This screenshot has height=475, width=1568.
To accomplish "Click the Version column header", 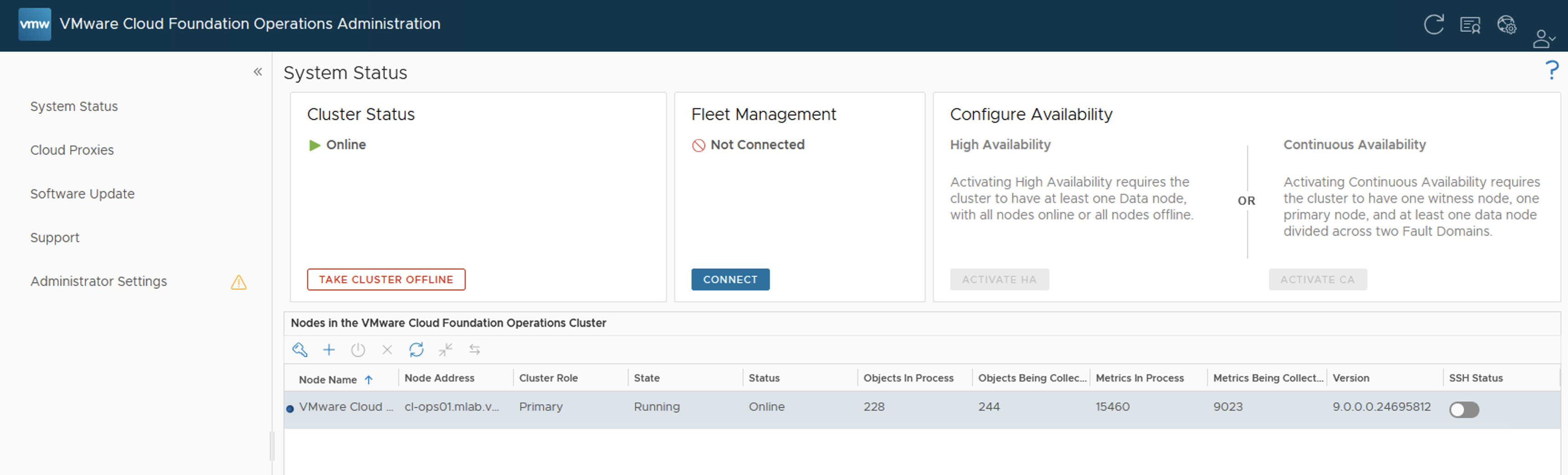I will click(x=1351, y=377).
